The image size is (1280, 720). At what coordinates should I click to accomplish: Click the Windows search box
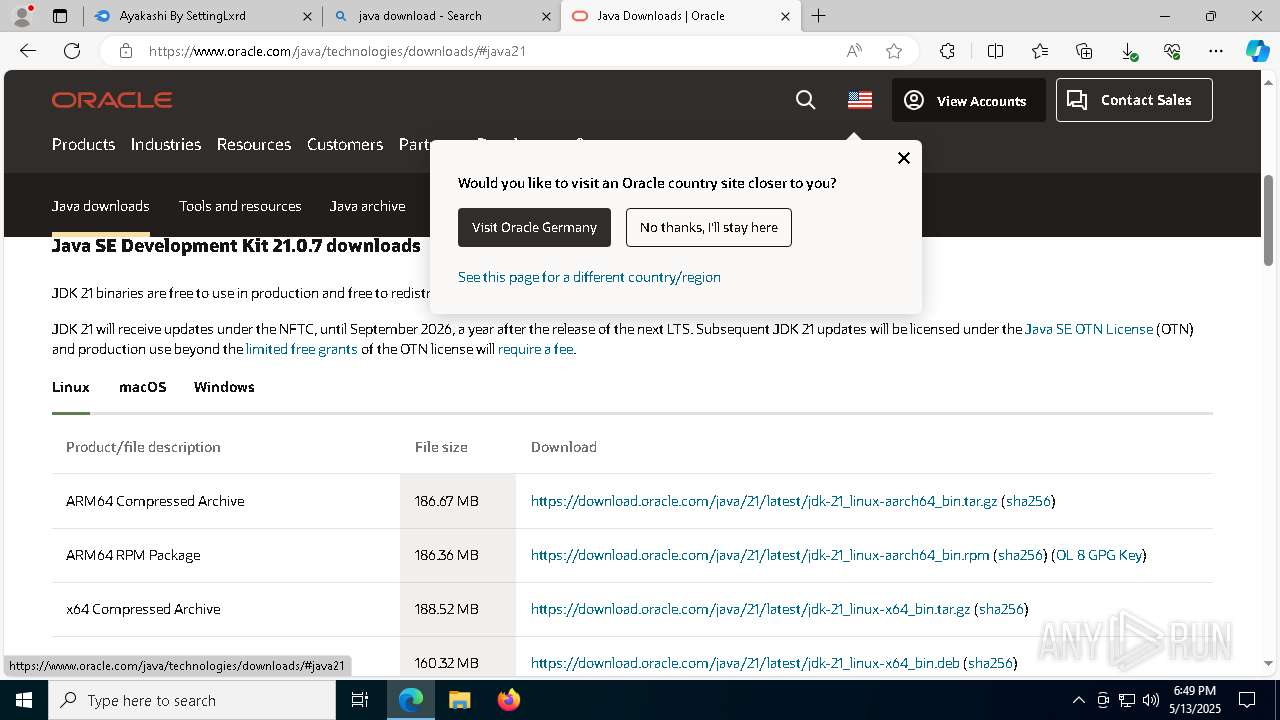pyautogui.click(x=192, y=700)
